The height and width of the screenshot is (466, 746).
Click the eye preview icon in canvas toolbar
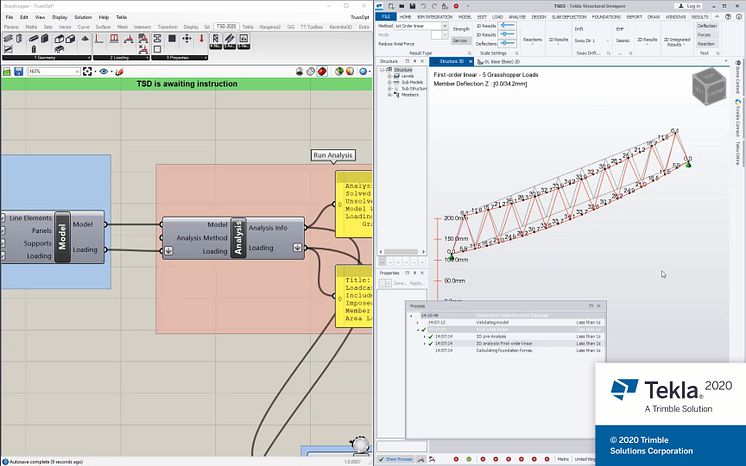click(105, 72)
